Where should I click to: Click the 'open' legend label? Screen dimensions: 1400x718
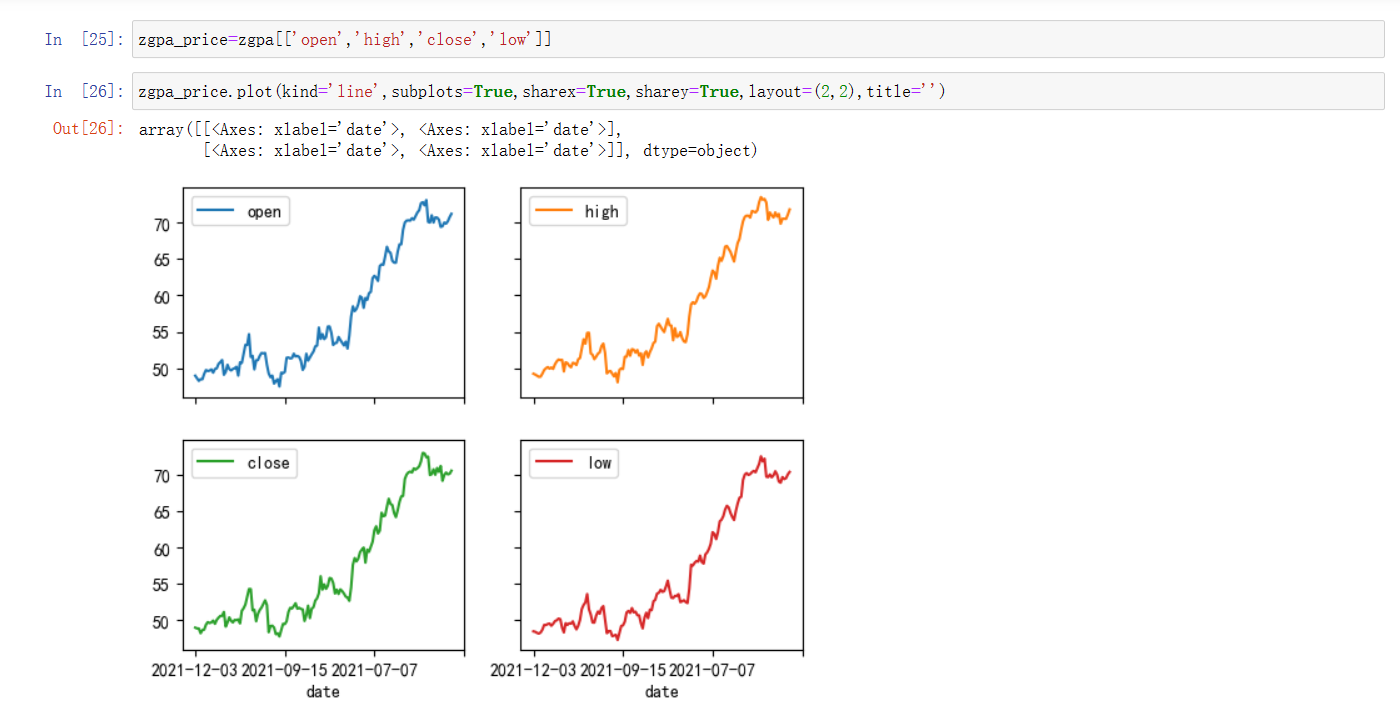264,212
